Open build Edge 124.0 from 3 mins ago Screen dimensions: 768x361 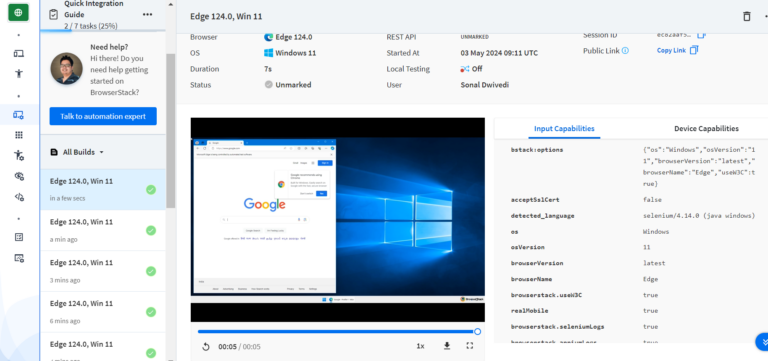click(103, 271)
